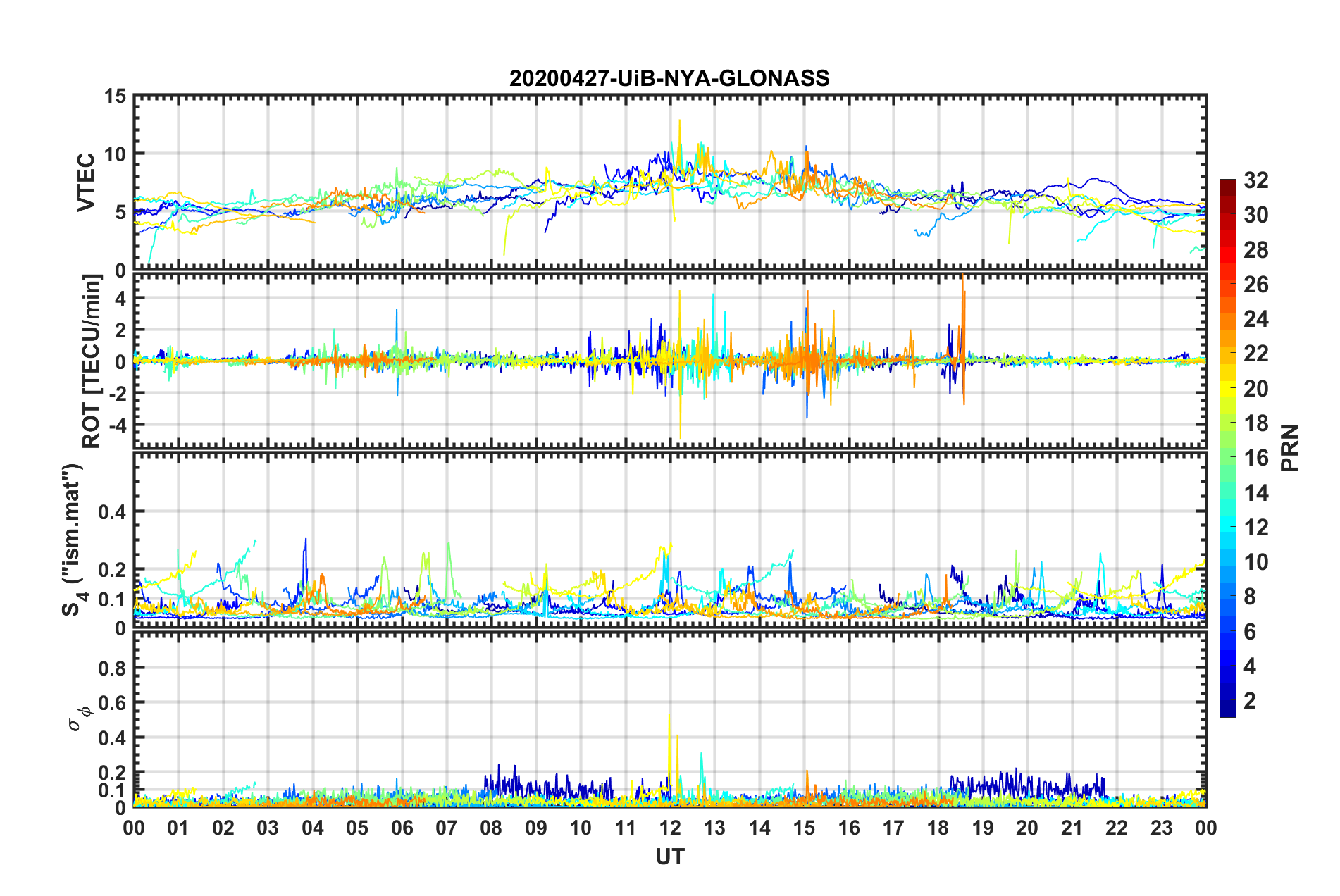Click ROT axis tick -4
Screen dimensions: 1340x896
pyautogui.click(x=117, y=425)
